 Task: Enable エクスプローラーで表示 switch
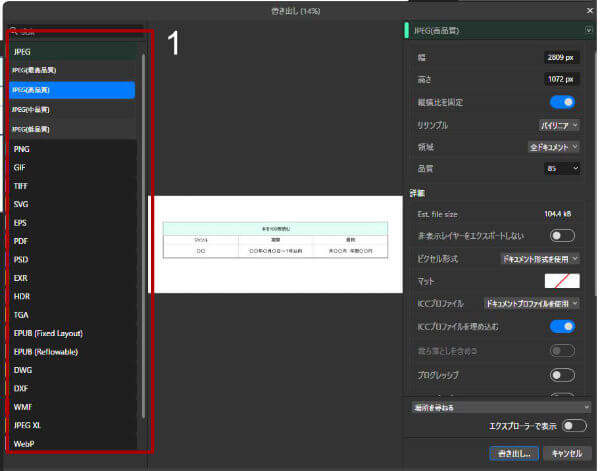(574, 425)
